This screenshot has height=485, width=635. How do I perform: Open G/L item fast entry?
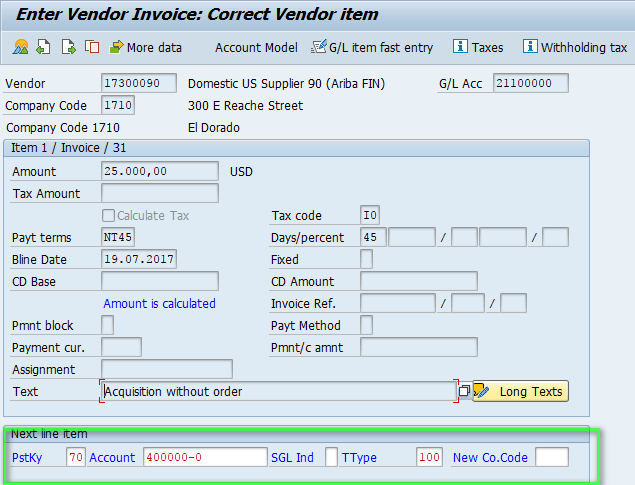373,47
